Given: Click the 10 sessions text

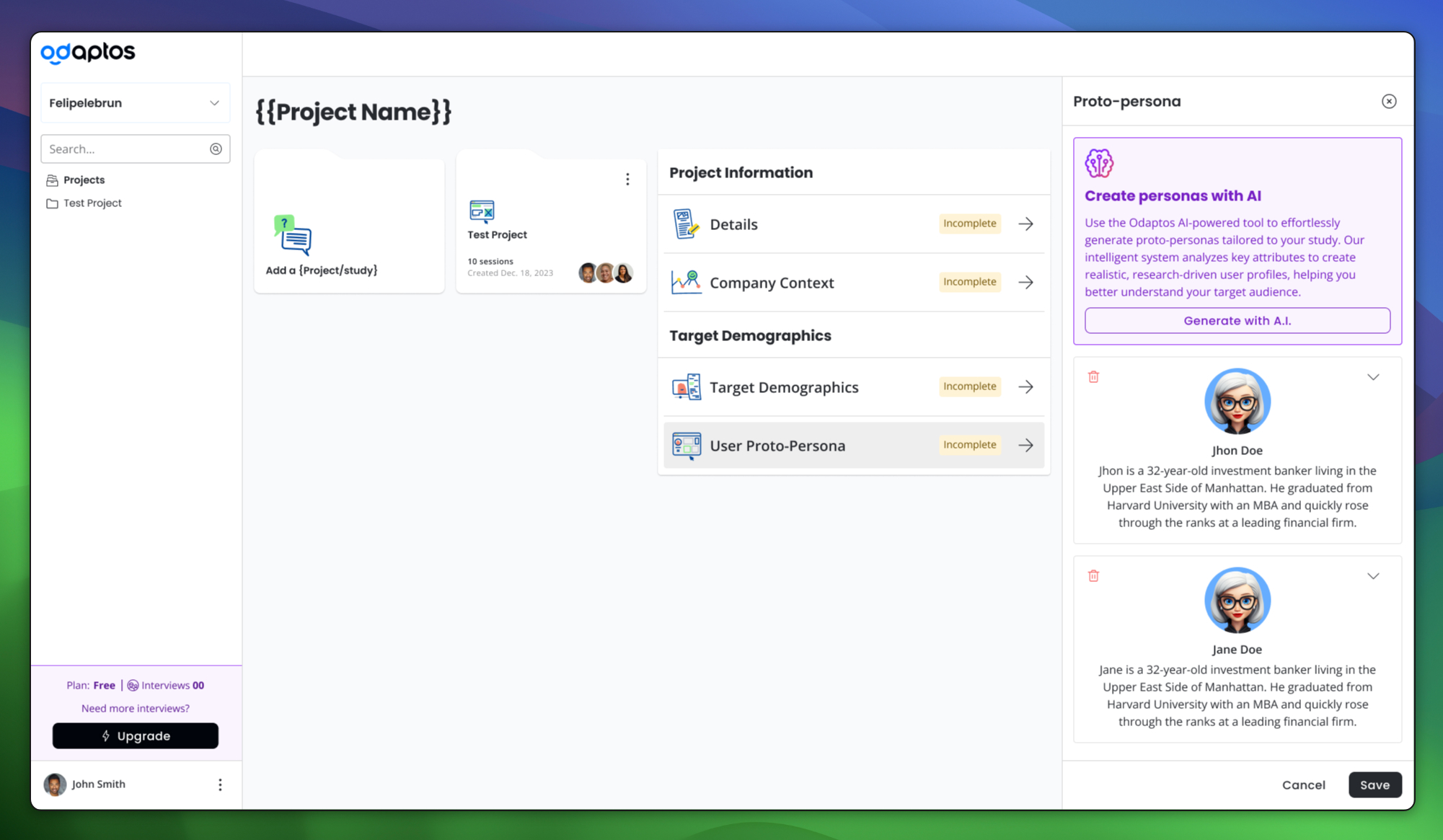Looking at the screenshot, I should point(490,262).
